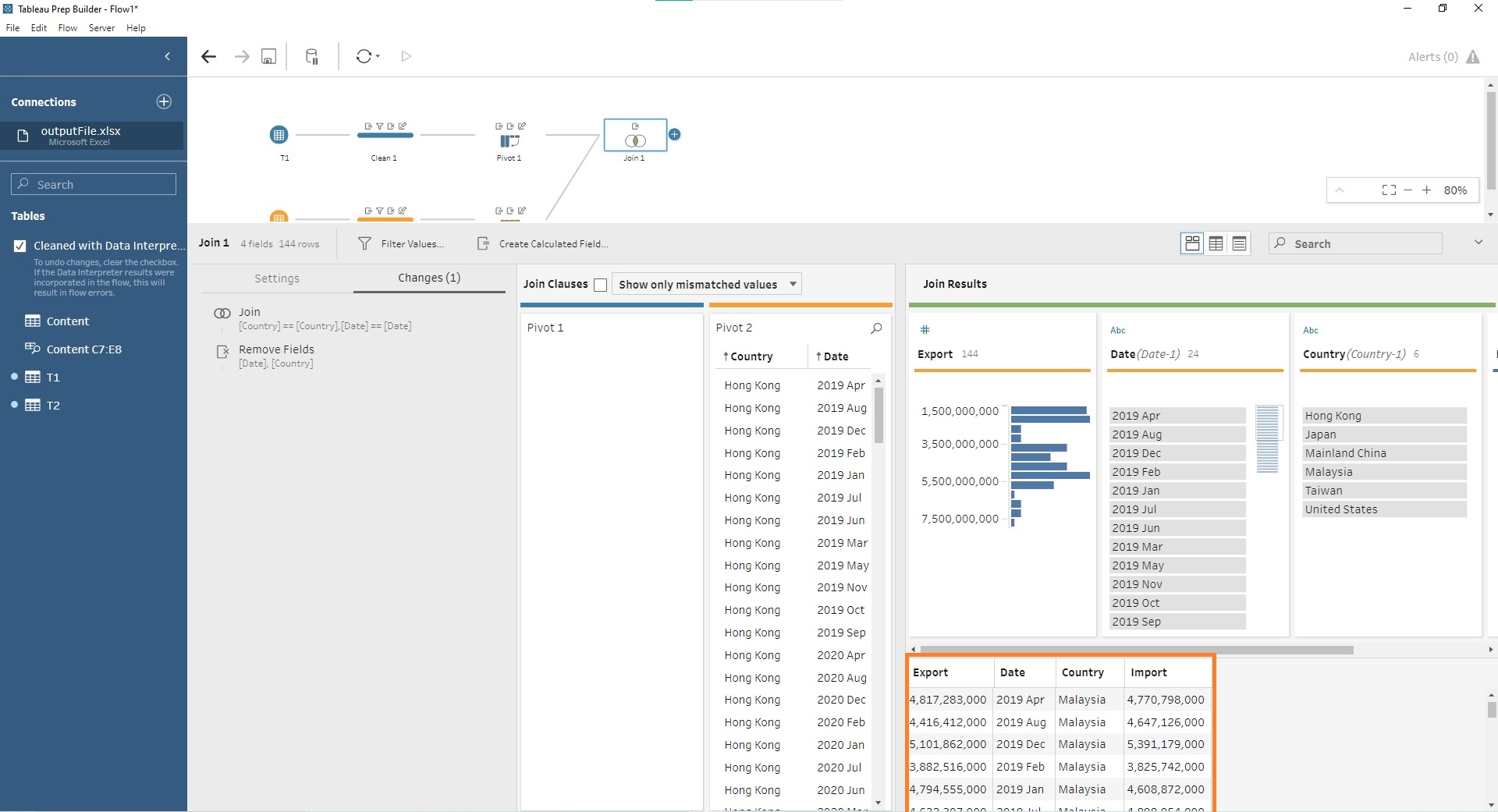Switch to data grid view icon
Image resolution: width=1498 pixels, height=812 pixels.
pyautogui.click(x=1216, y=243)
